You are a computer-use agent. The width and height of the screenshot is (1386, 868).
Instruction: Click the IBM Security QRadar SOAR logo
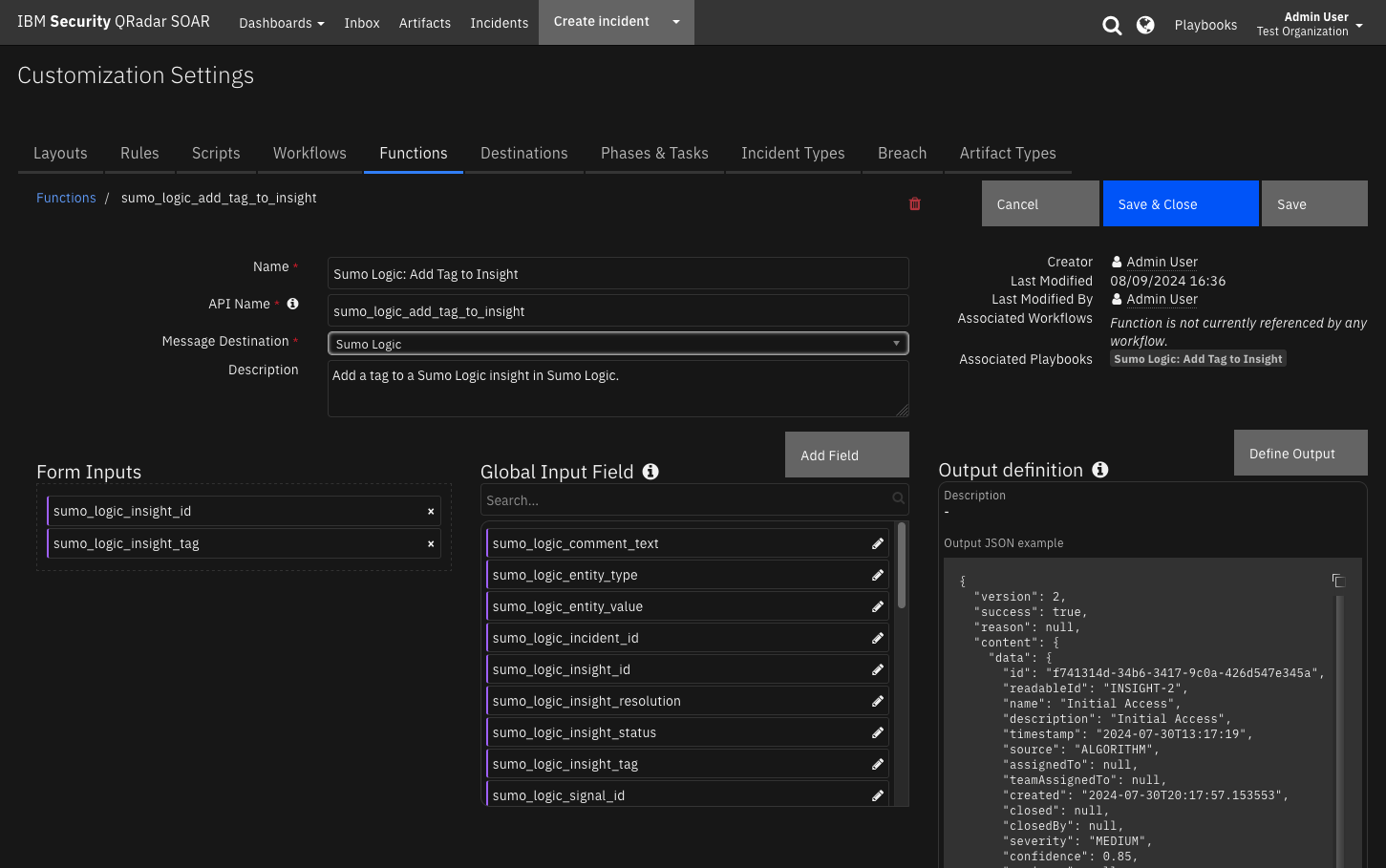coord(114,21)
